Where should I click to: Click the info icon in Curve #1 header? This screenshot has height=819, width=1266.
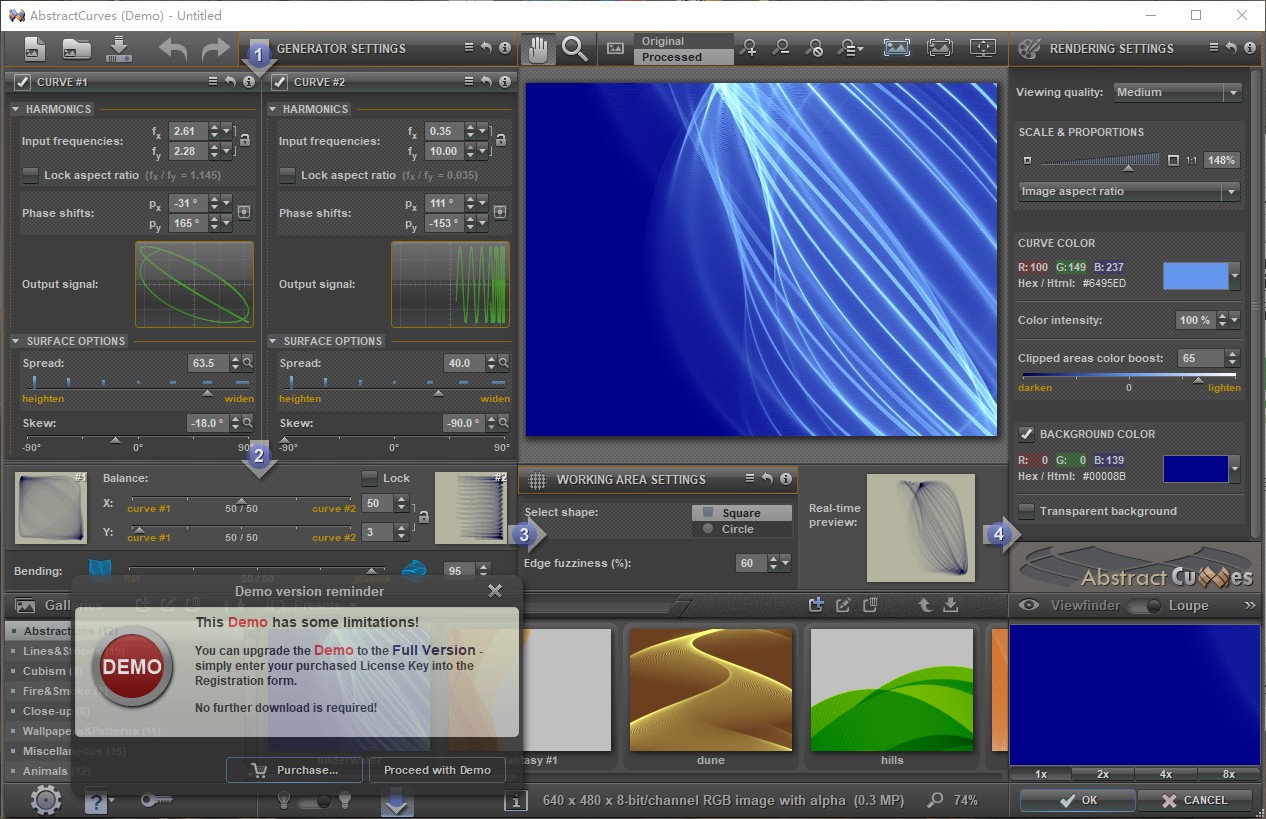point(248,82)
